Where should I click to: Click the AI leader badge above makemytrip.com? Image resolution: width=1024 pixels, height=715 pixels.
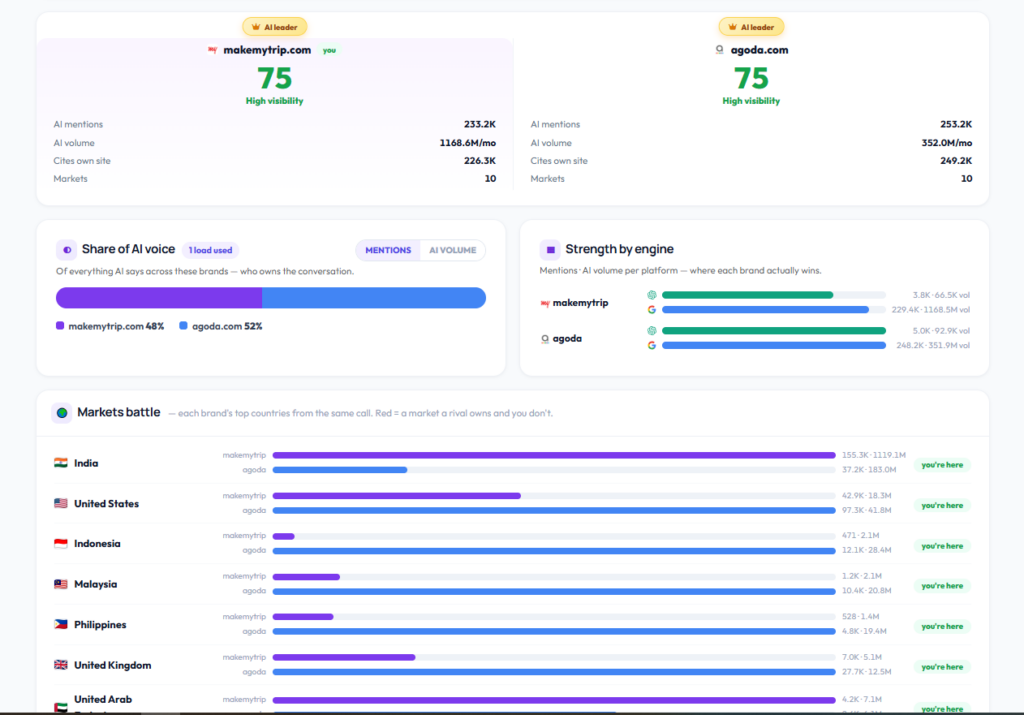click(x=274, y=27)
